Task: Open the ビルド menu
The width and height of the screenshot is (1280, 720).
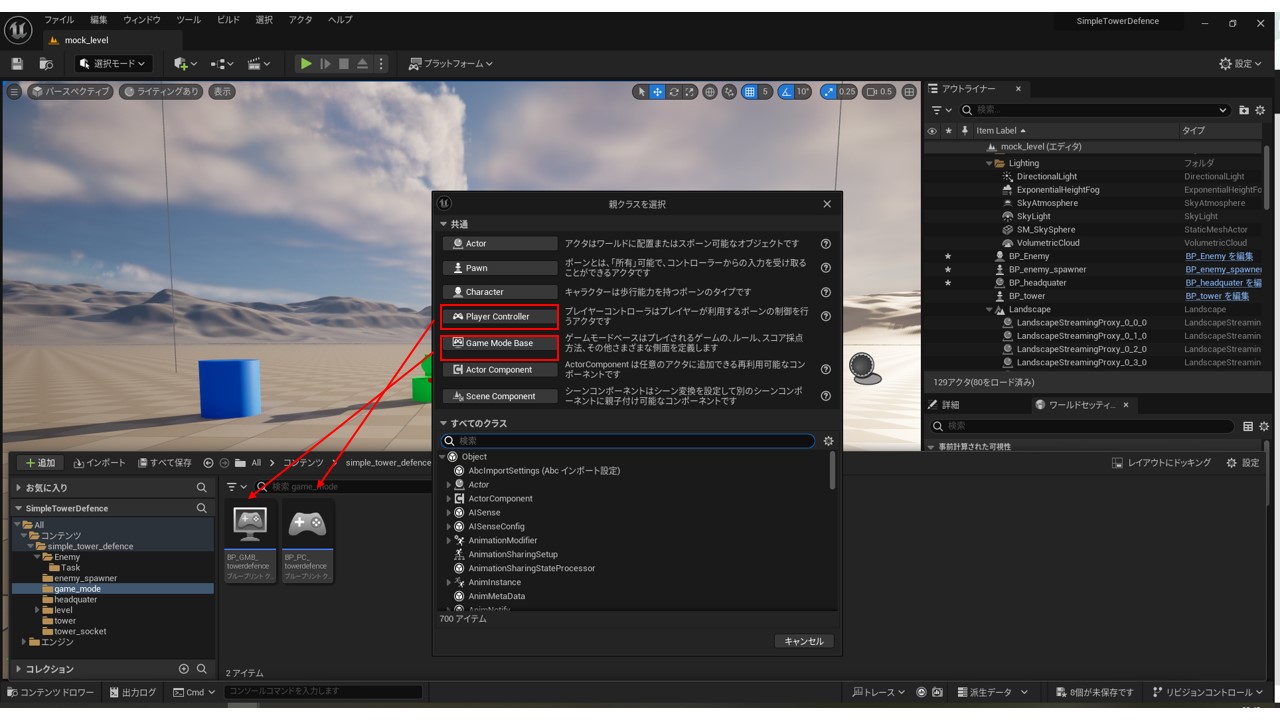Action: (x=227, y=19)
